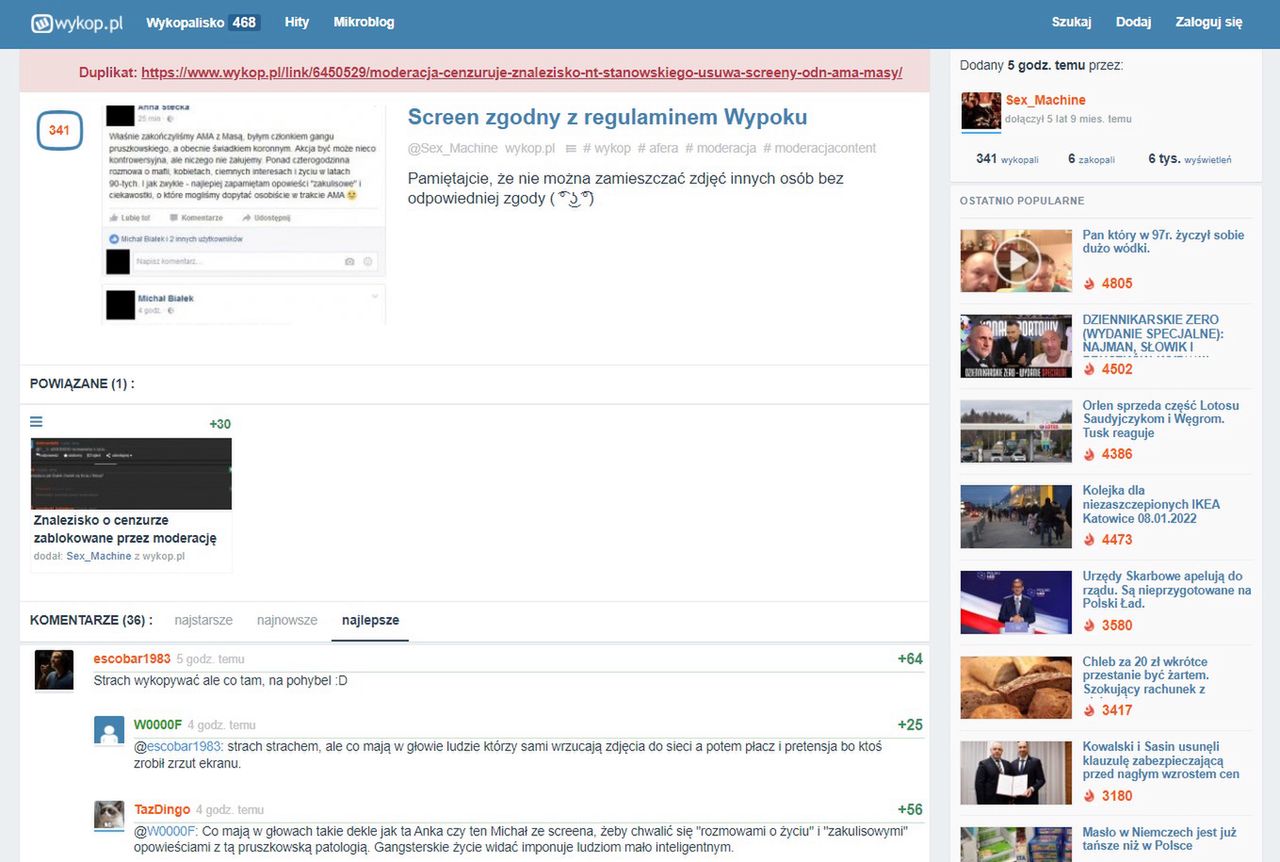1280x862 pixels.
Task: Open W0000F username in comments
Action: (x=158, y=725)
